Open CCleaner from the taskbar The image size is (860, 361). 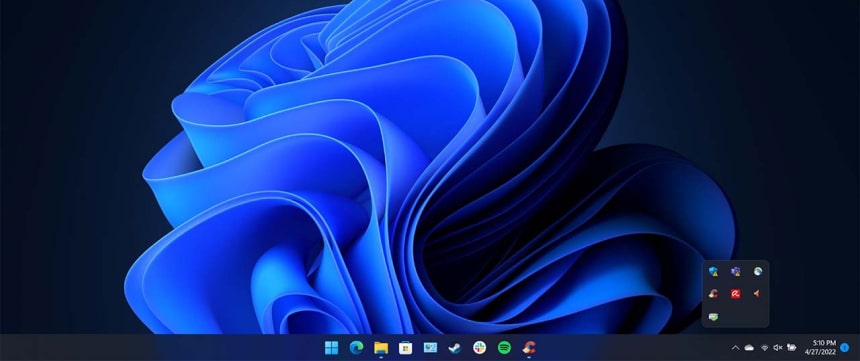pos(529,347)
